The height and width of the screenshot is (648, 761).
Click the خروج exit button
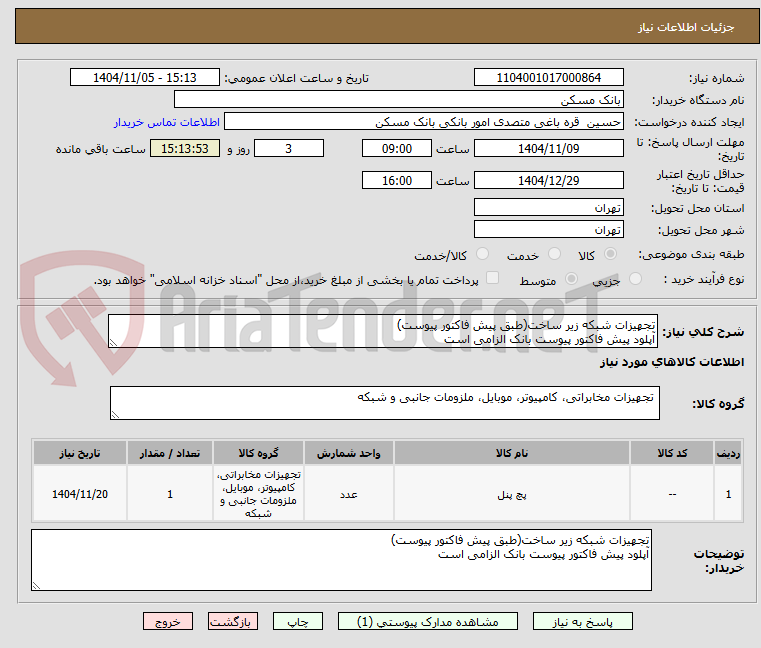[x=167, y=621]
